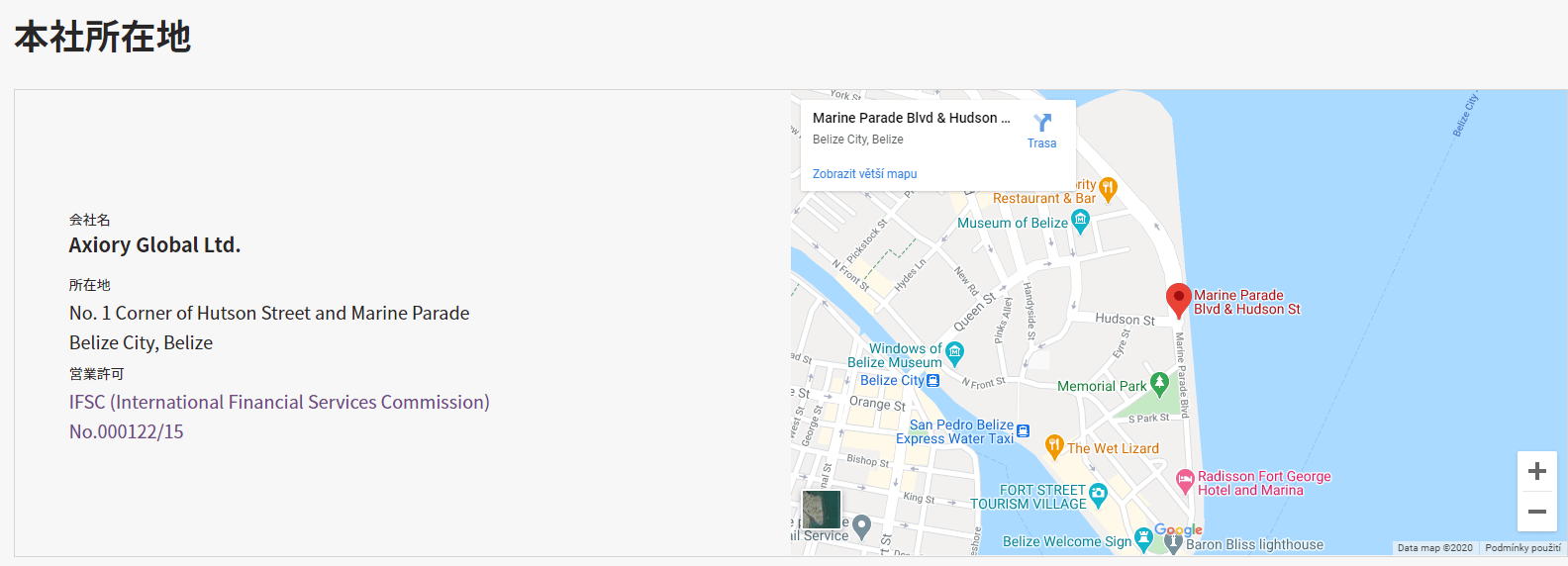
Task: Select the Museum of Belize icon
Action: click(1080, 221)
